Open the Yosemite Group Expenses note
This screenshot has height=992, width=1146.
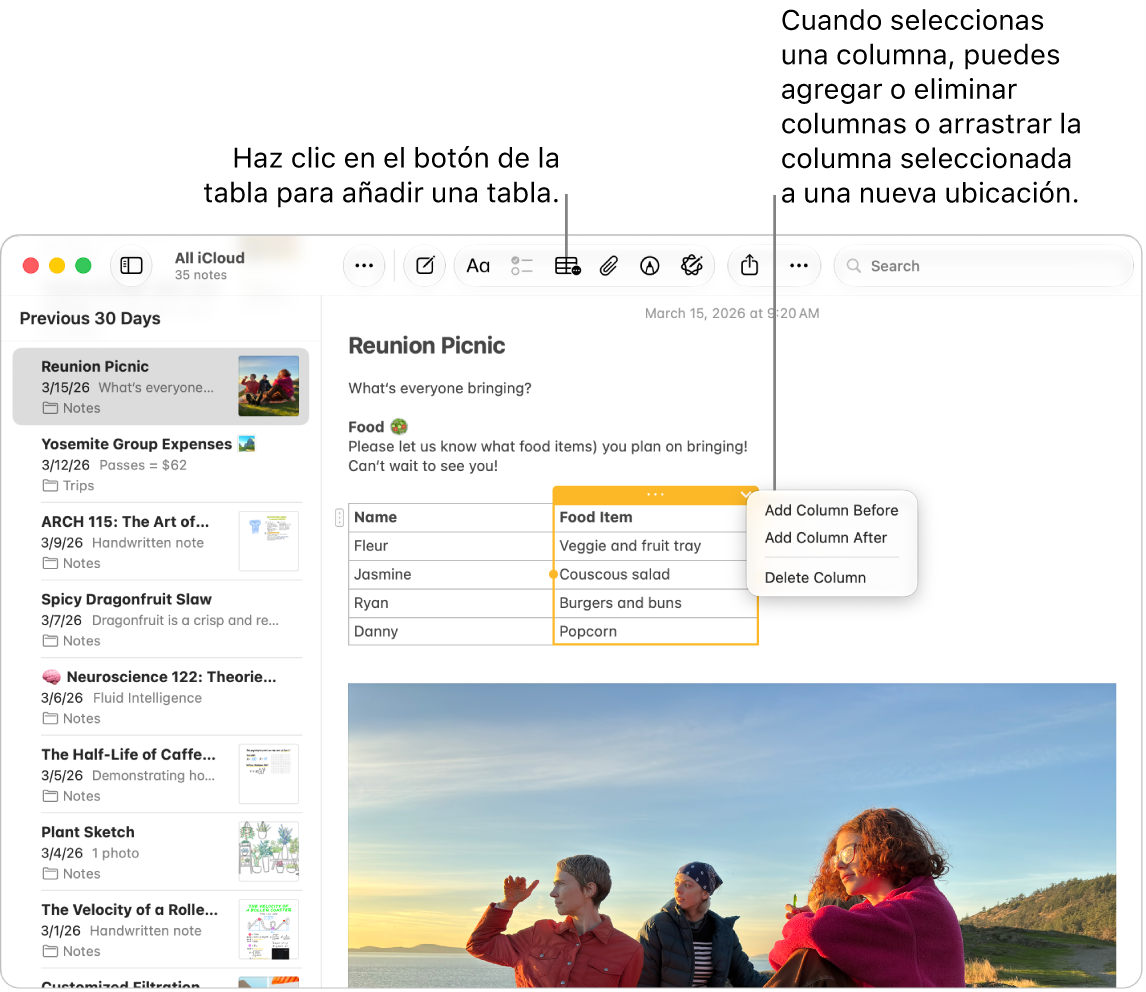[161, 464]
